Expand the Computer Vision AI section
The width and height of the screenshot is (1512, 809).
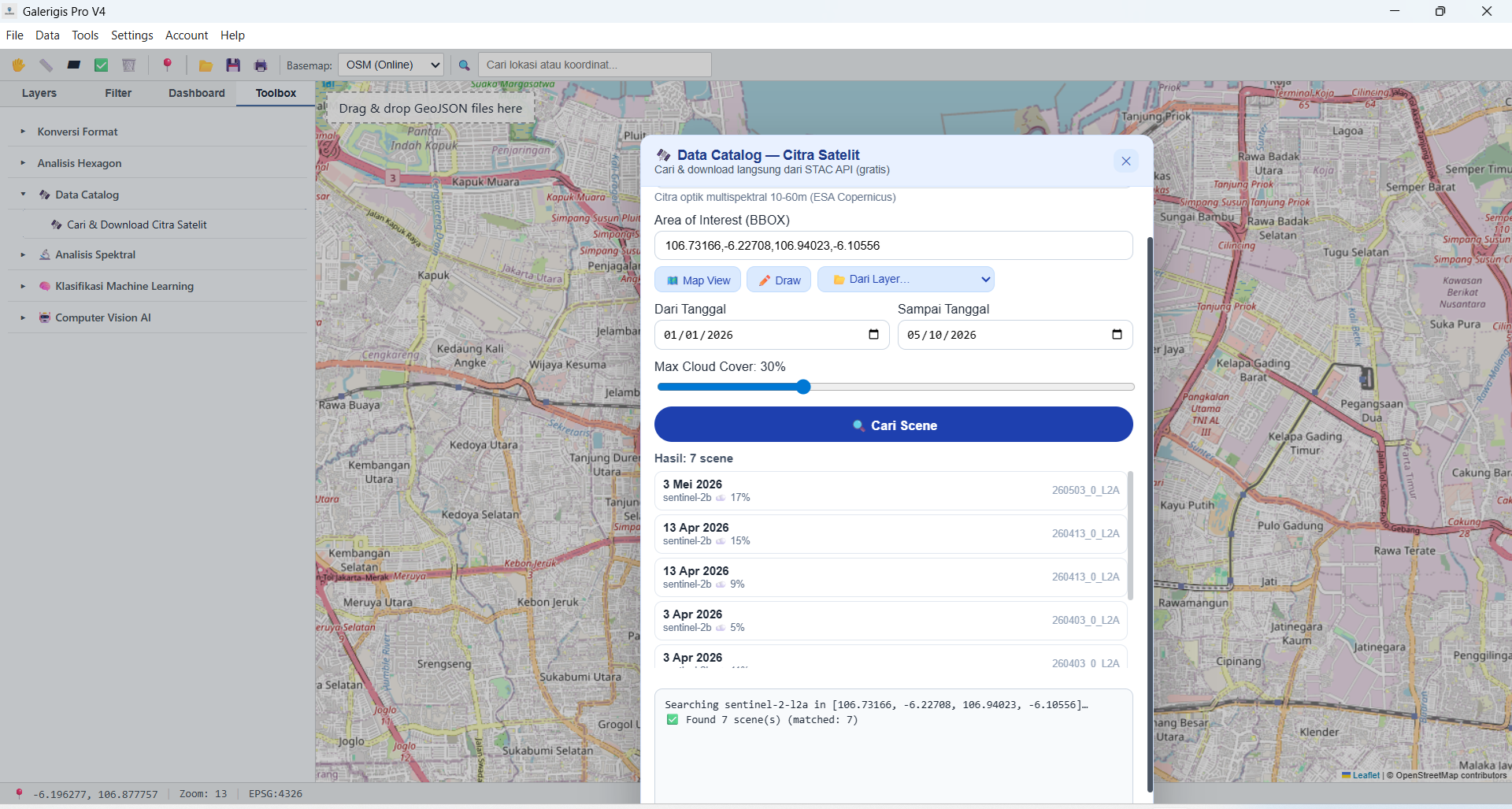pyautogui.click(x=157, y=317)
